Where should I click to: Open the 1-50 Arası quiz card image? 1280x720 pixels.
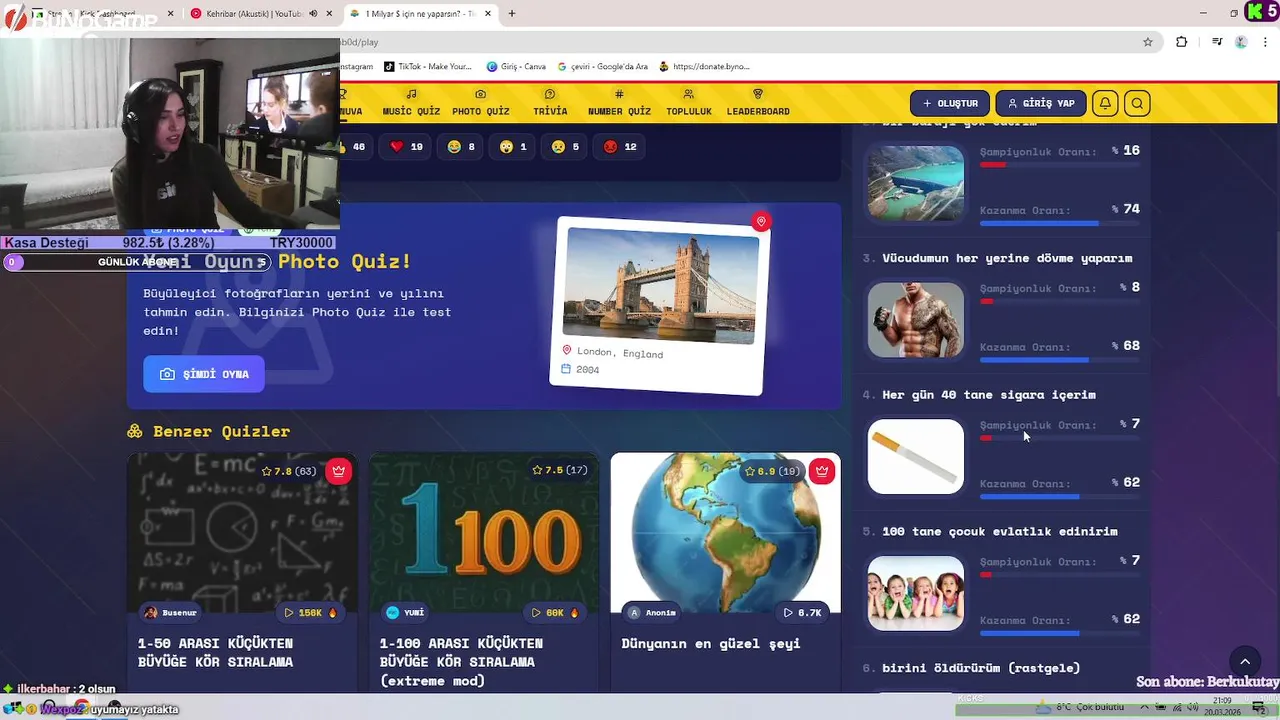[242, 533]
